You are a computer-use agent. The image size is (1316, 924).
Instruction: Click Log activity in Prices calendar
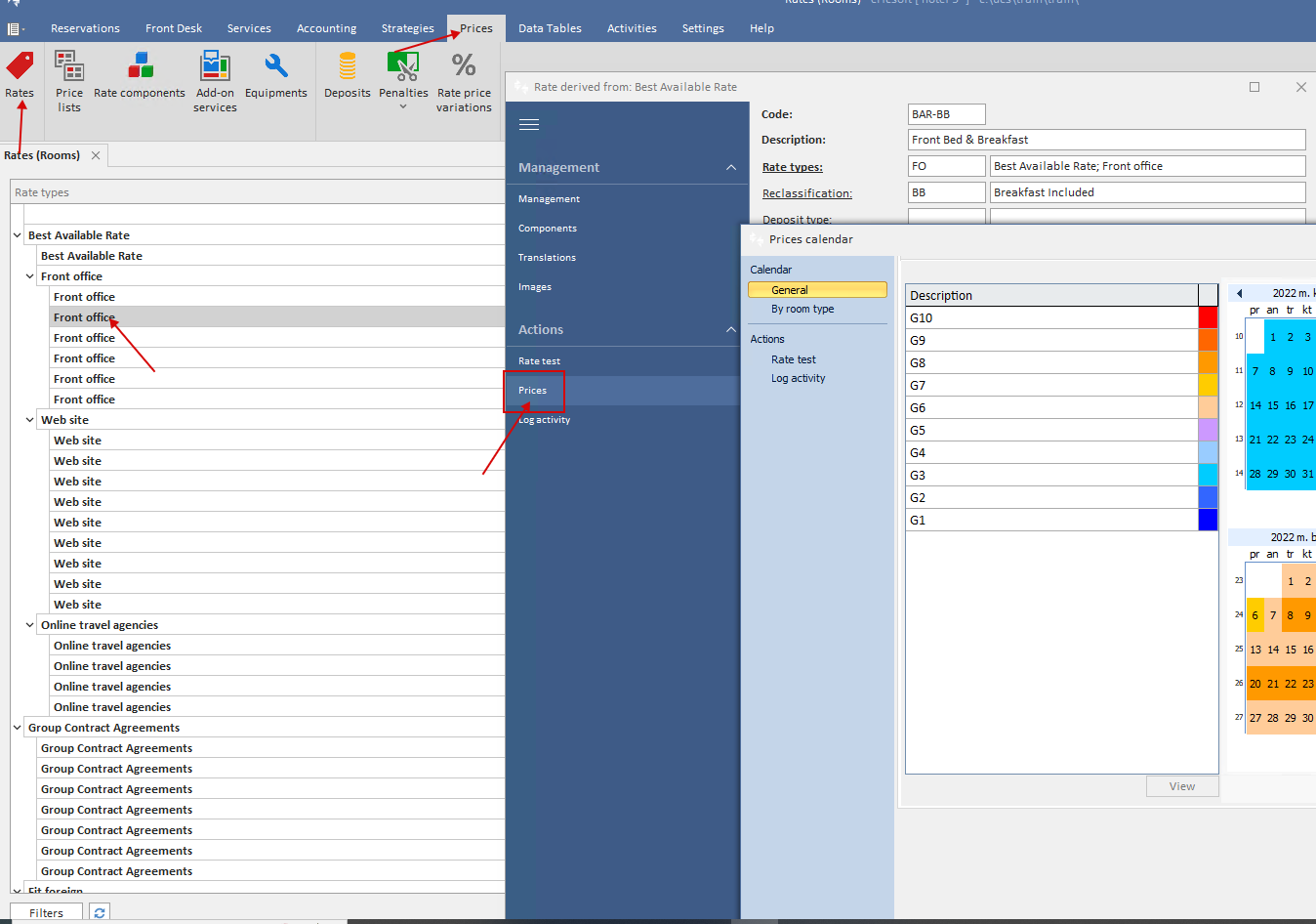pyautogui.click(x=798, y=378)
